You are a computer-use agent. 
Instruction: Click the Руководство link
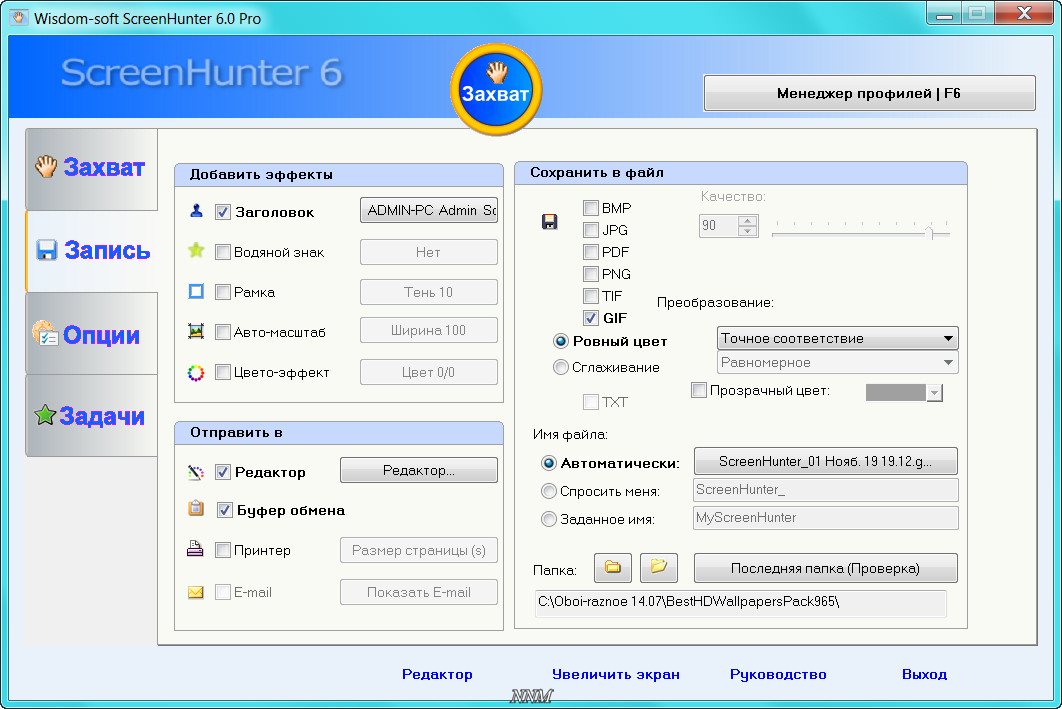(x=778, y=674)
